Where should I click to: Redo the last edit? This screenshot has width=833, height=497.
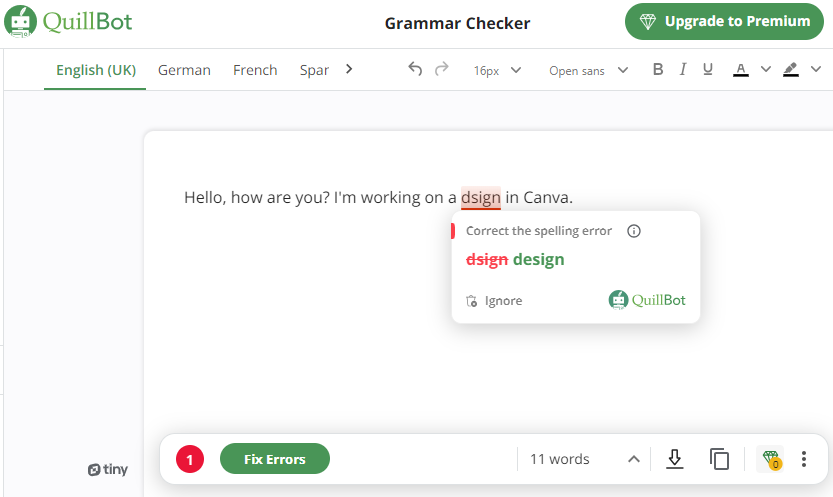441,69
